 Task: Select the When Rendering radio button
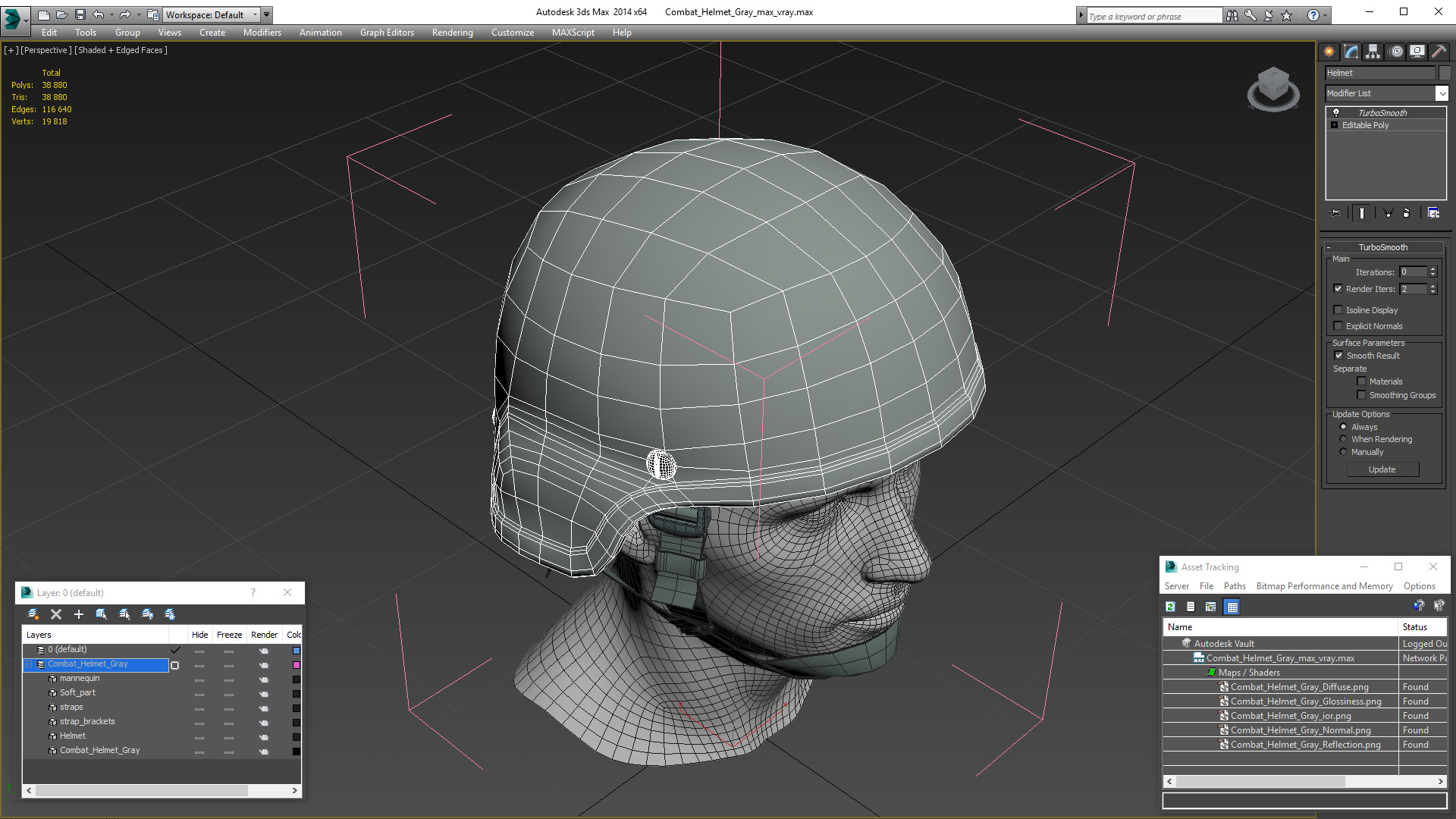pos(1343,439)
